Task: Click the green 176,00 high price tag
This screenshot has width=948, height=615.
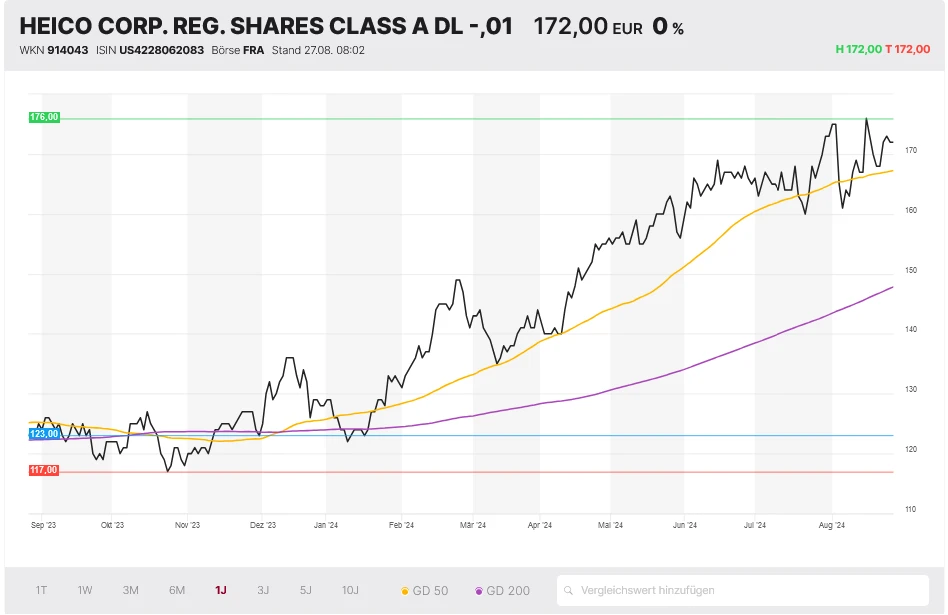Action: point(45,117)
